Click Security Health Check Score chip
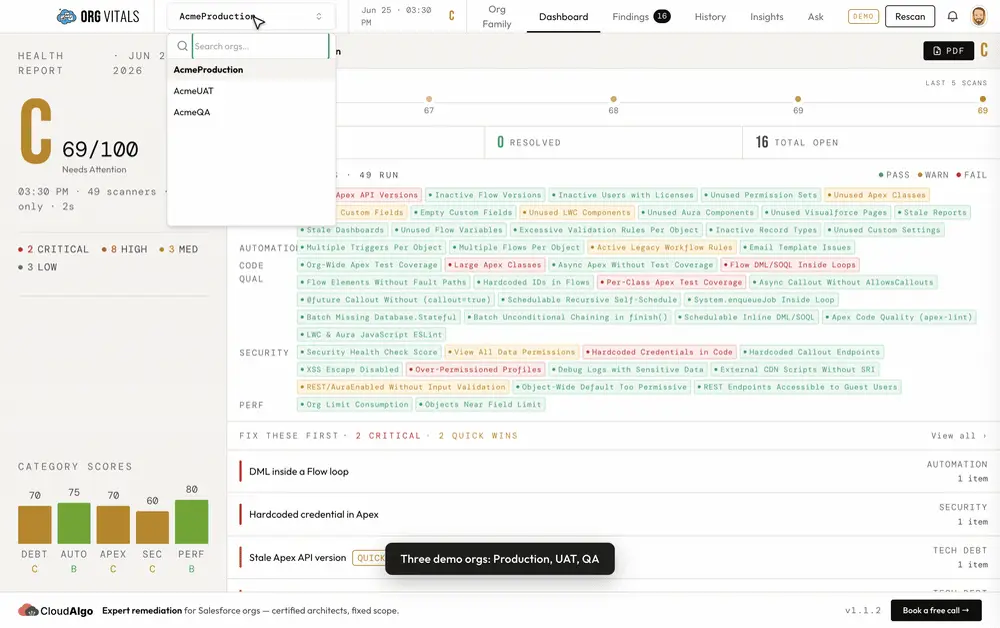1000x628 pixels. pyautogui.click(x=370, y=352)
